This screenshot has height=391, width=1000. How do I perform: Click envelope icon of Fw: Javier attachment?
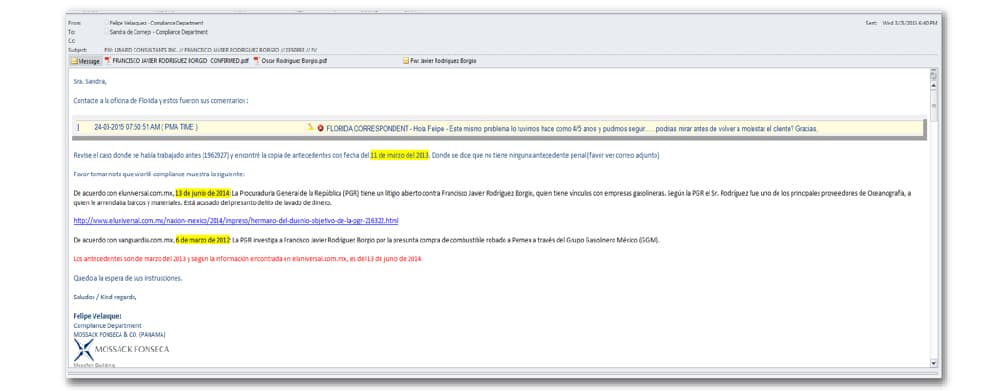click(x=406, y=61)
